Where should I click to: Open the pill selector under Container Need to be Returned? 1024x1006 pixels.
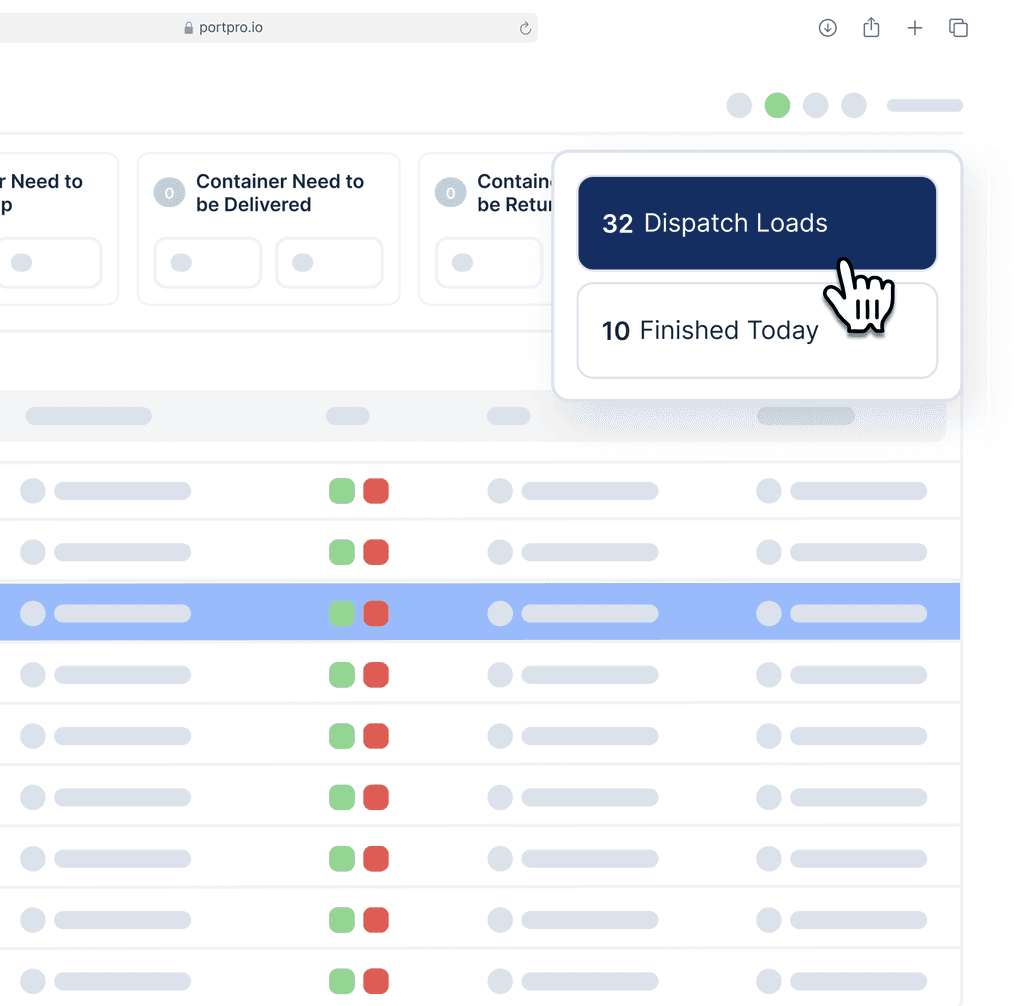pyautogui.click(x=489, y=262)
